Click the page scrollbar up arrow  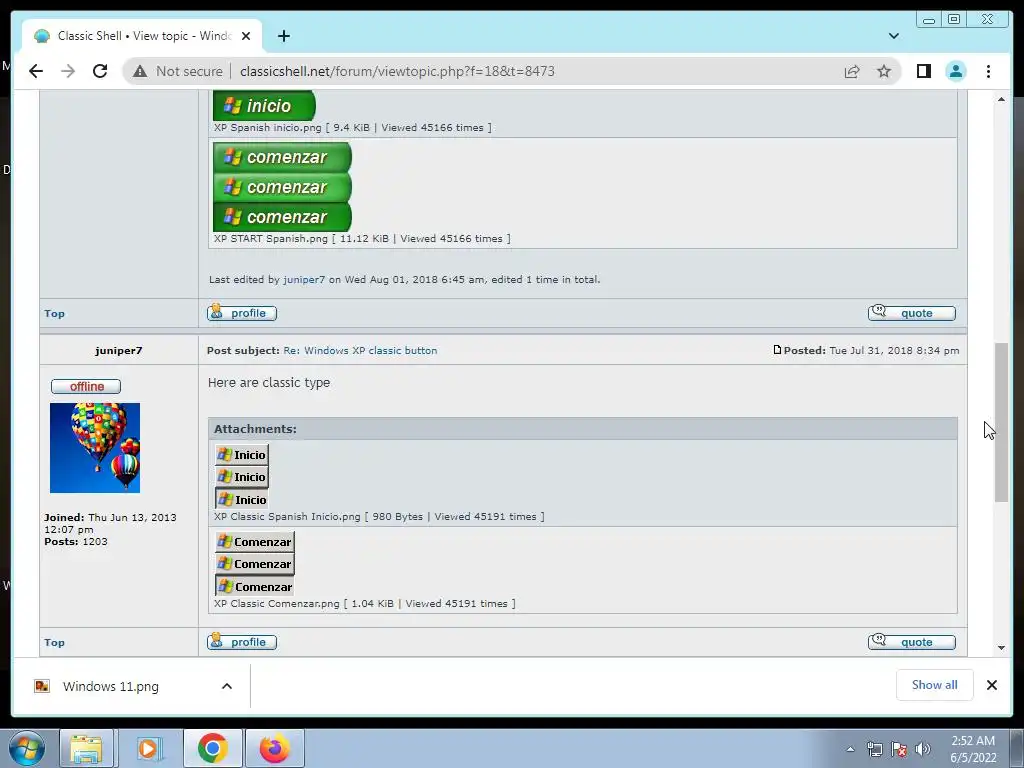(1001, 99)
